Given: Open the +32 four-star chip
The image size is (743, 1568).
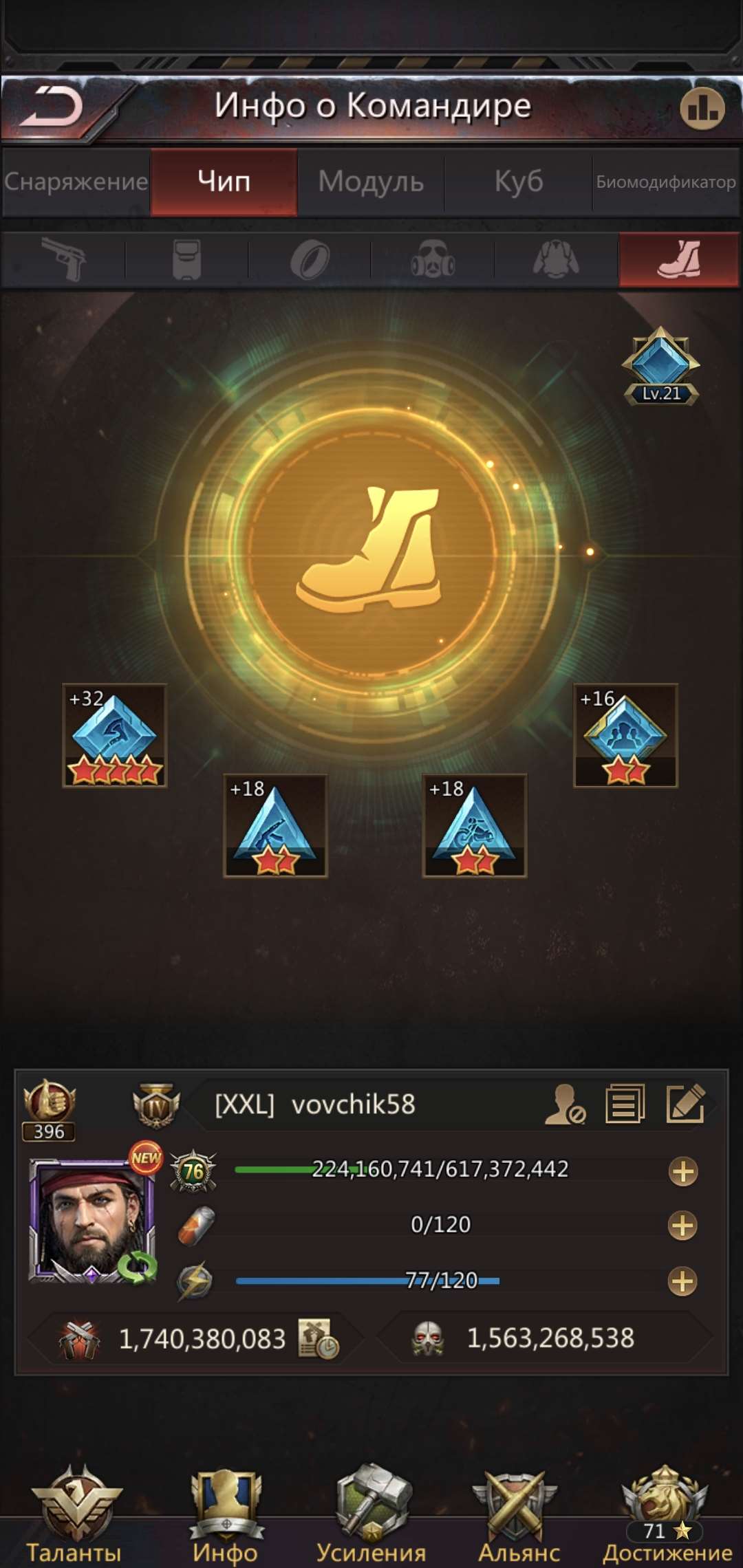Looking at the screenshot, I should [x=115, y=735].
